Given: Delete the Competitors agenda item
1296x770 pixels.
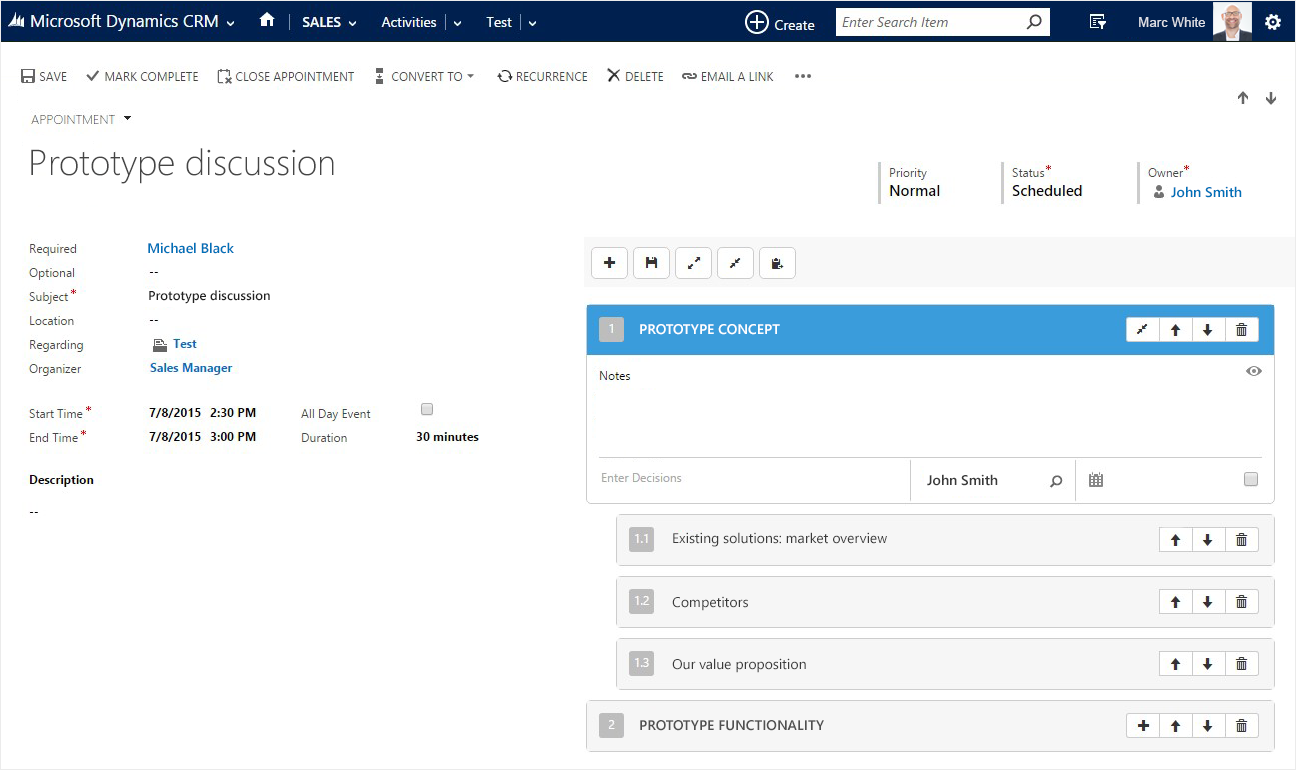Looking at the screenshot, I should [1241, 602].
